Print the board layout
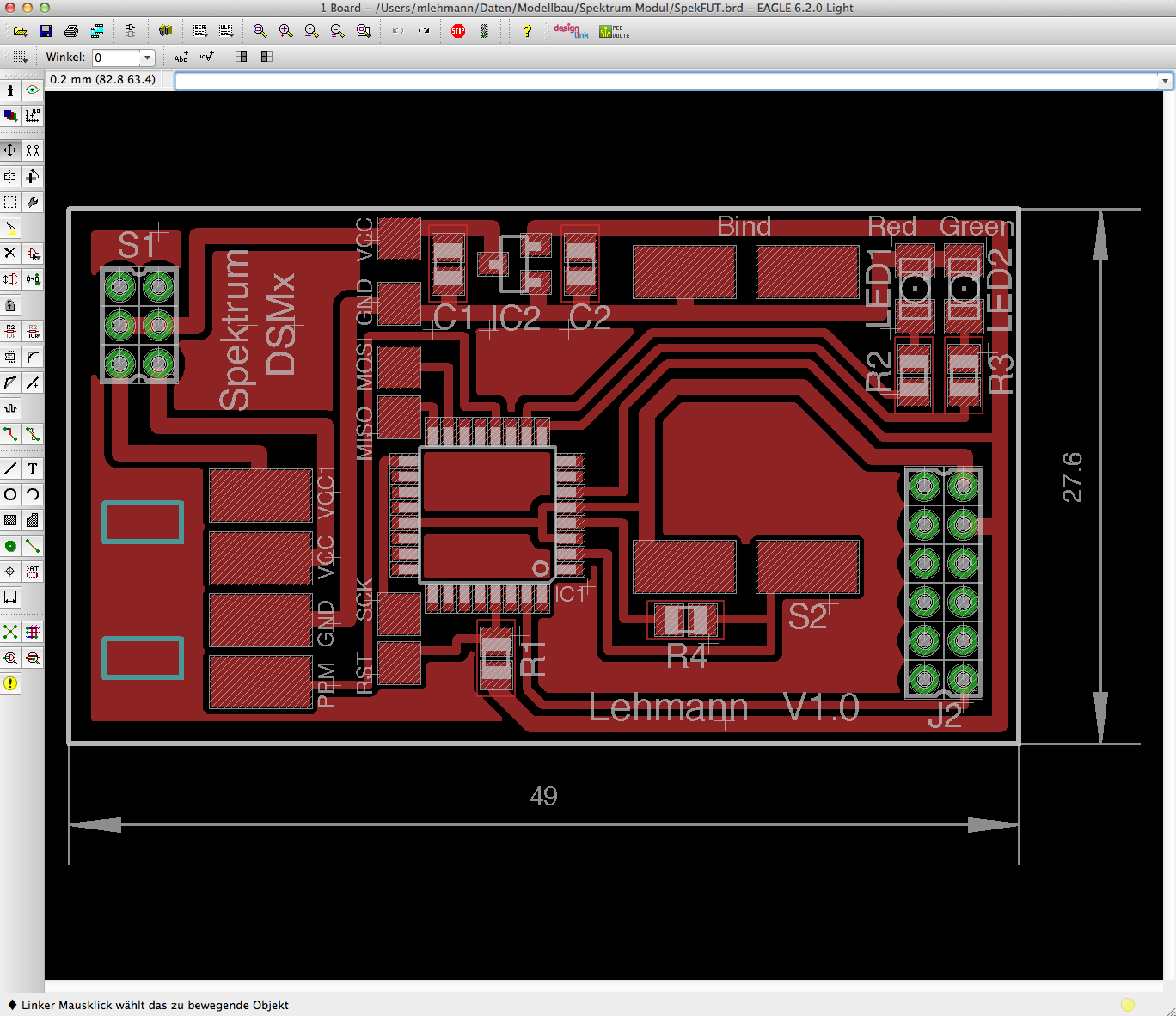 click(x=71, y=31)
